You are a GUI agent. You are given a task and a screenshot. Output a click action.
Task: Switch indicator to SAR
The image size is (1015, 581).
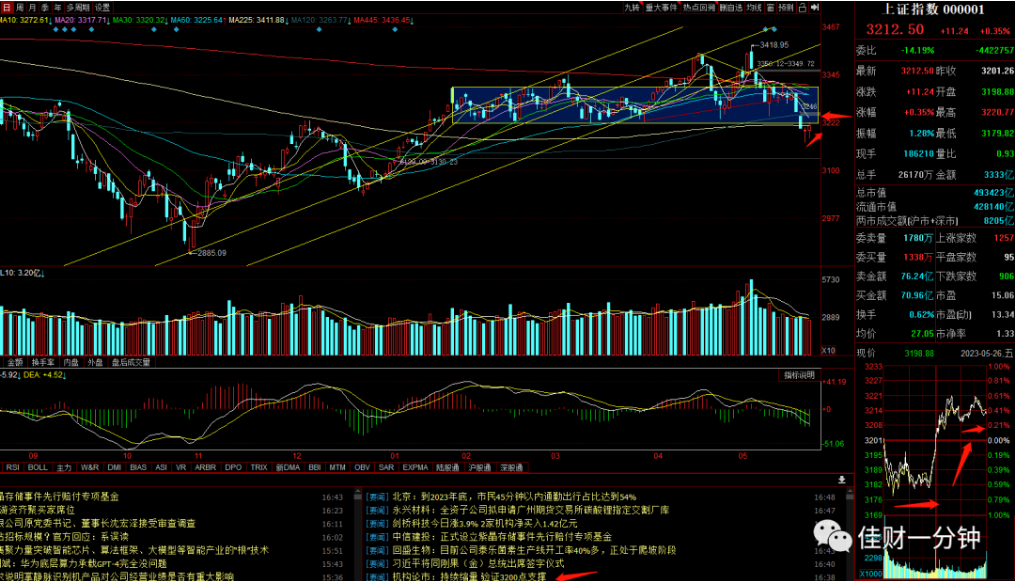386,467
